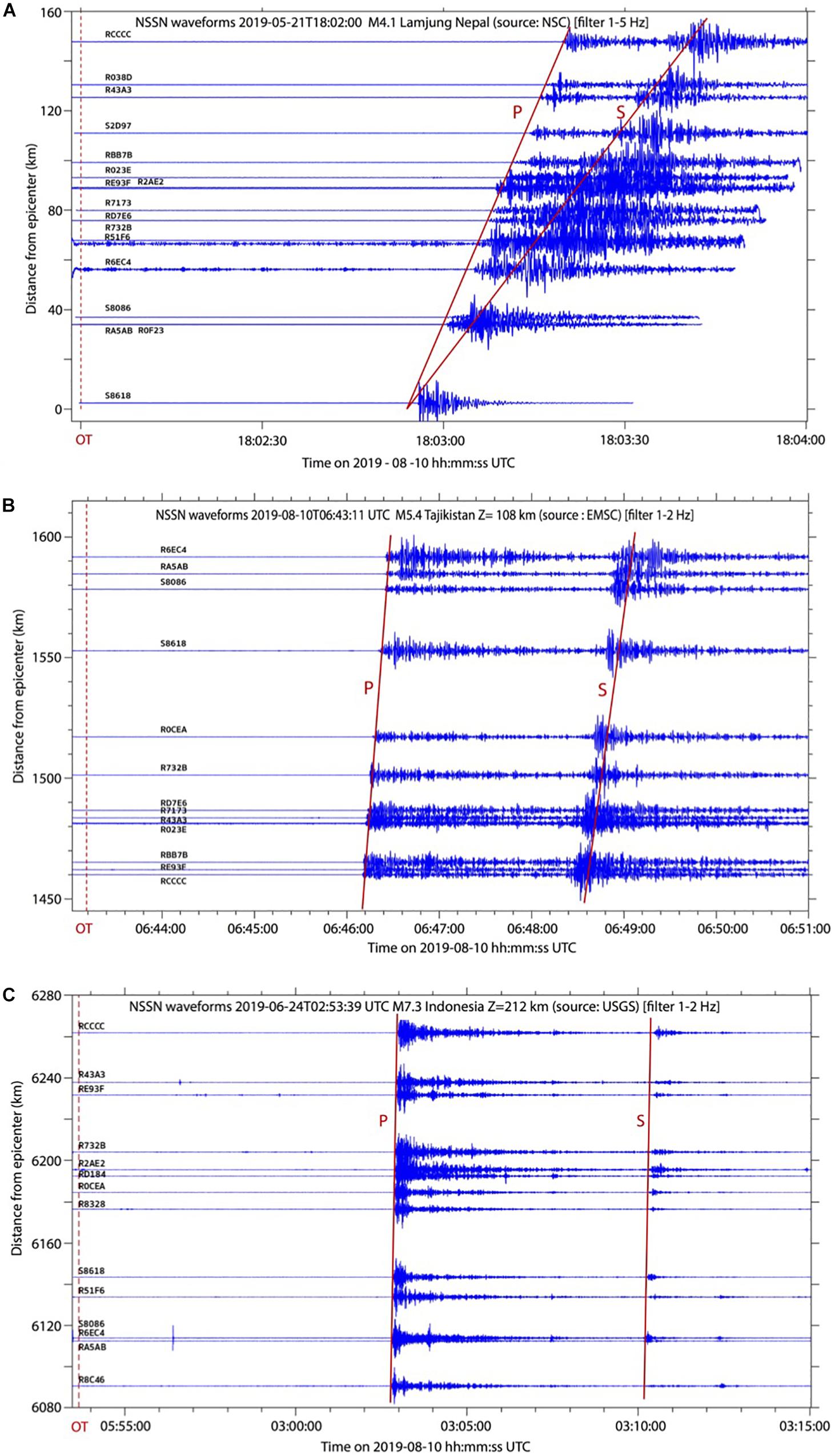Click panel A's "Time on 2019 - 08 -10" axis caption
Screen dimensions: 835x1456
(x=408, y=462)
